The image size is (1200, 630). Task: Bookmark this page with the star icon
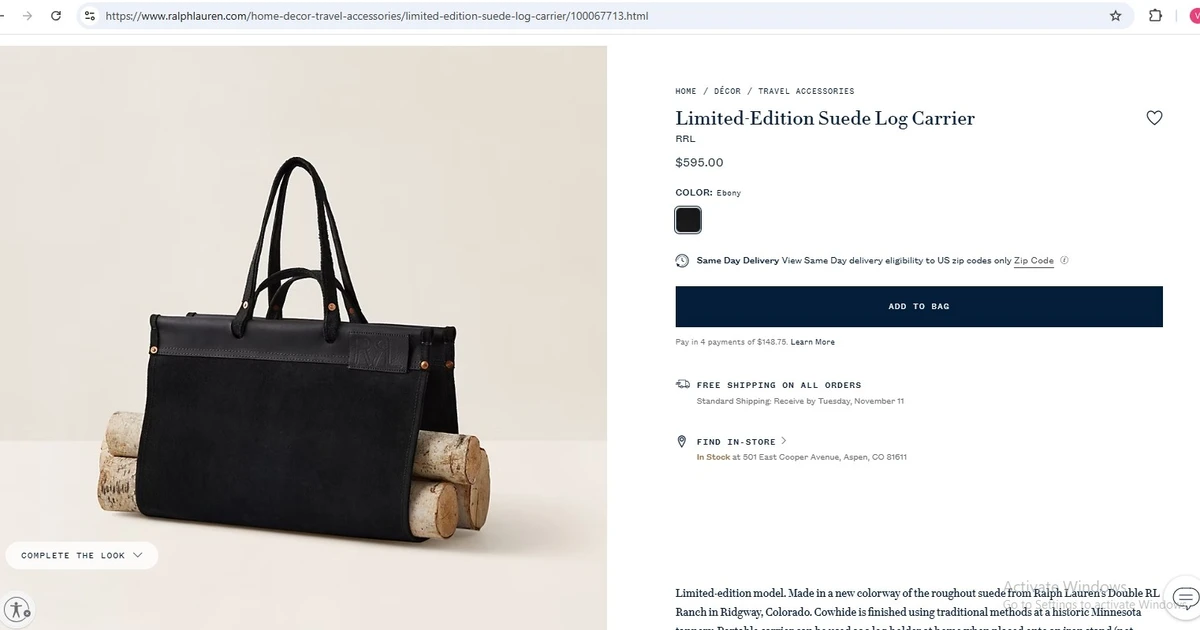tap(1116, 16)
